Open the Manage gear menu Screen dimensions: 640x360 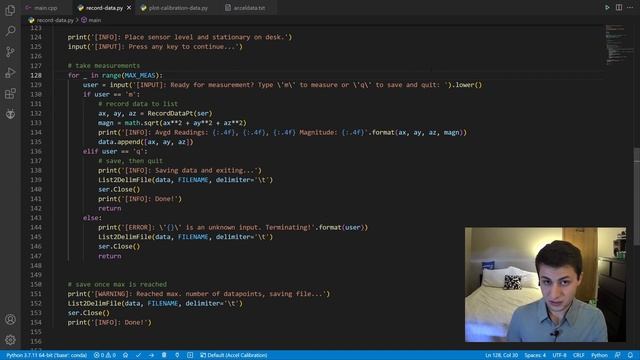coord(10,339)
